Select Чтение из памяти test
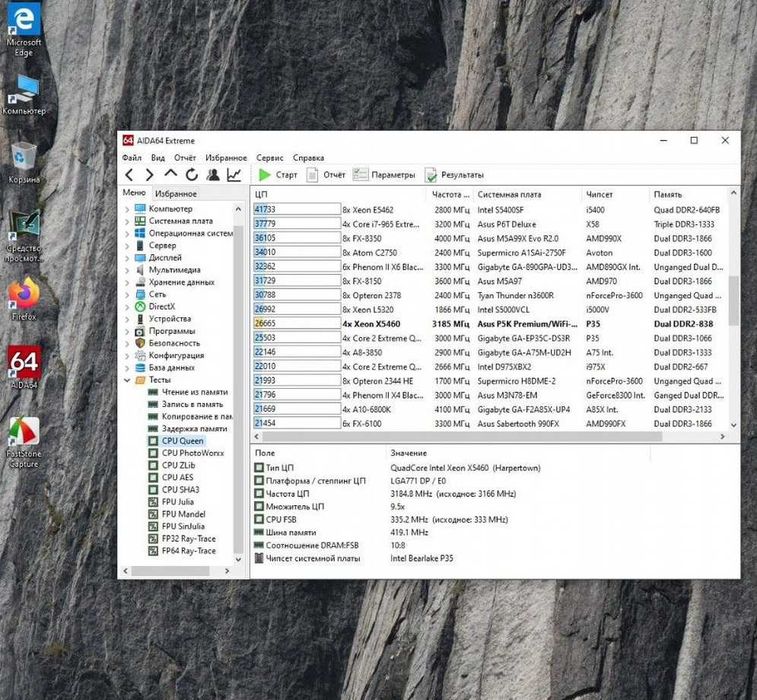757x700 pixels. (195, 392)
